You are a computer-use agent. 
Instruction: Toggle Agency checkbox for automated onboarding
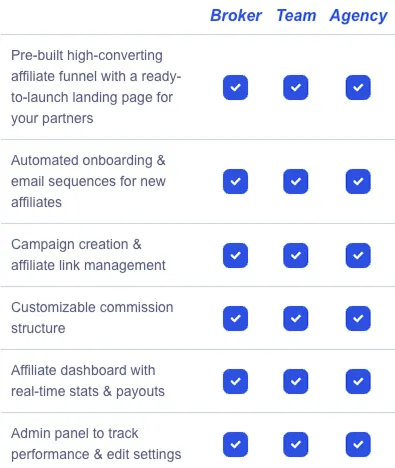358,181
